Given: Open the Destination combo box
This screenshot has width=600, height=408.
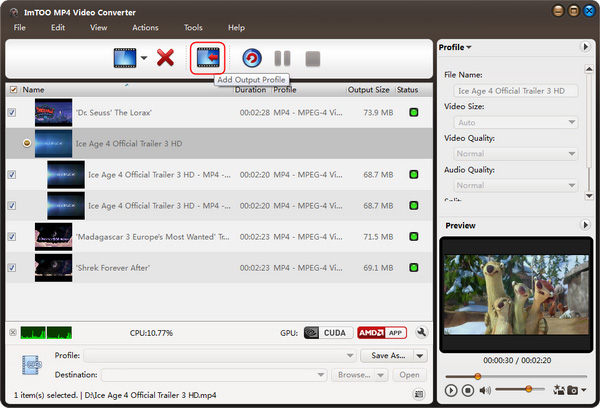Looking at the screenshot, I should pos(214,375).
